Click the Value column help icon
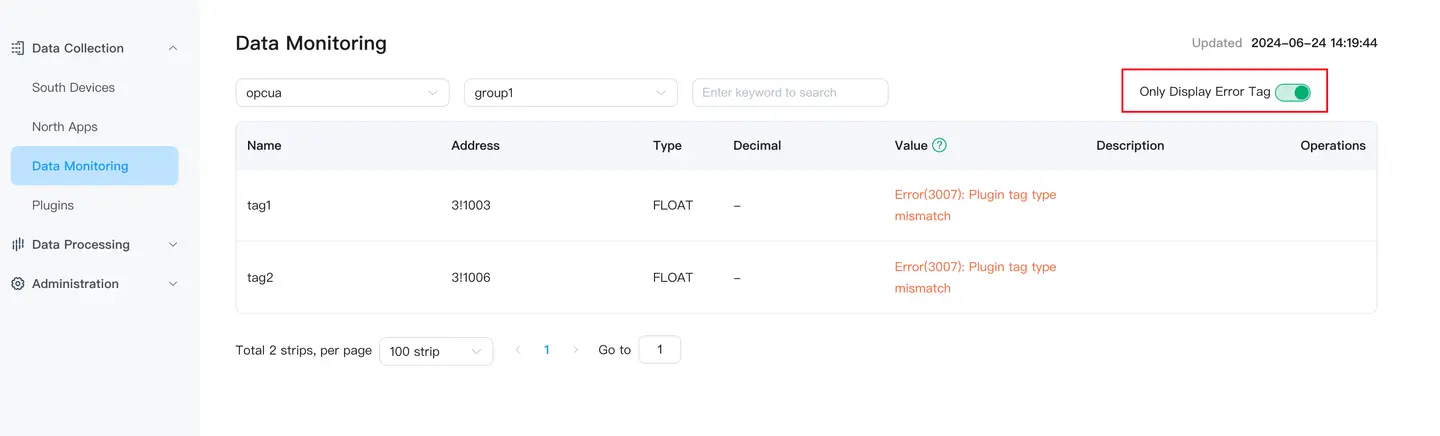The height and width of the screenshot is (436, 1440). click(x=939, y=145)
